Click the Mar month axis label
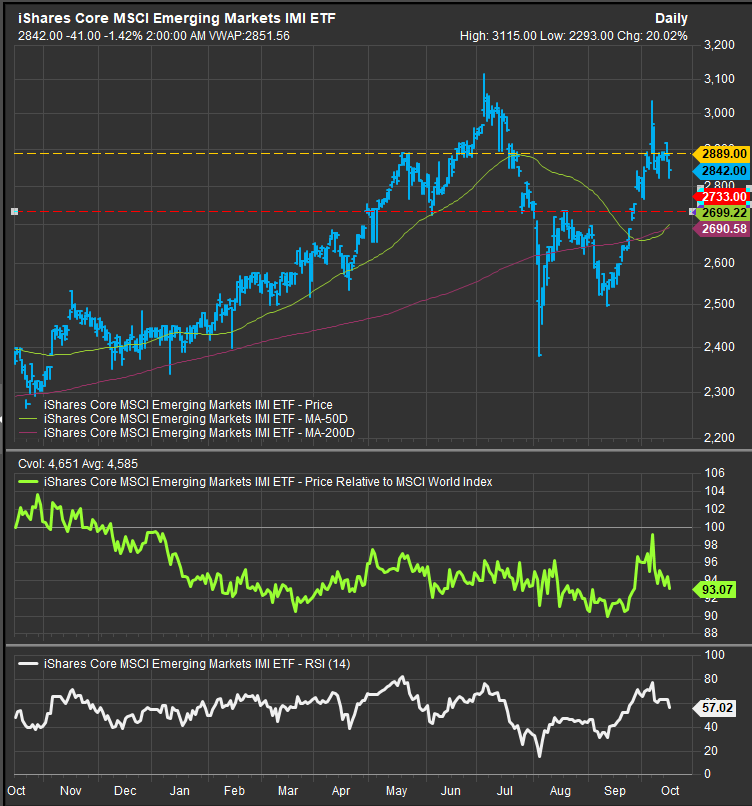 (288, 791)
